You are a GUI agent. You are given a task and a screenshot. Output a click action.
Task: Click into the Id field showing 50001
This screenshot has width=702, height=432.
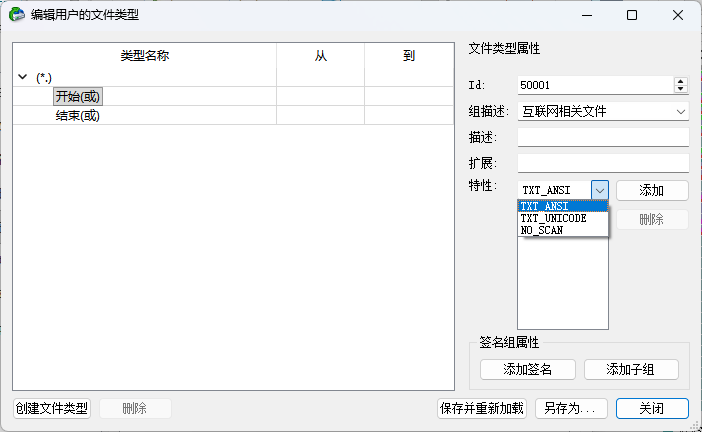click(595, 85)
